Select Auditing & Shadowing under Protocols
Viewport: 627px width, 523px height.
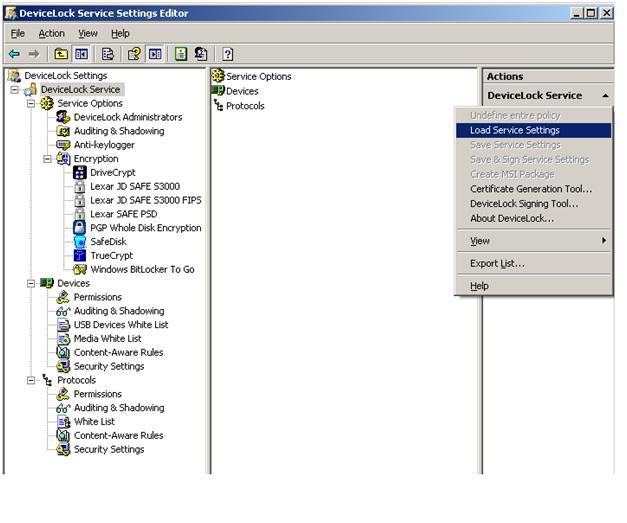[x=119, y=408]
